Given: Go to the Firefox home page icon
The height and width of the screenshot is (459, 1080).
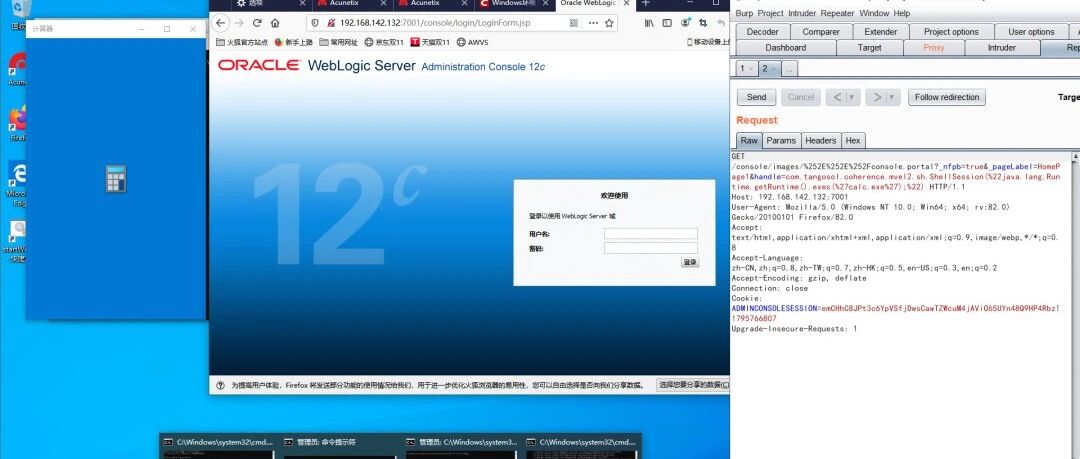Looking at the screenshot, I should point(275,23).
